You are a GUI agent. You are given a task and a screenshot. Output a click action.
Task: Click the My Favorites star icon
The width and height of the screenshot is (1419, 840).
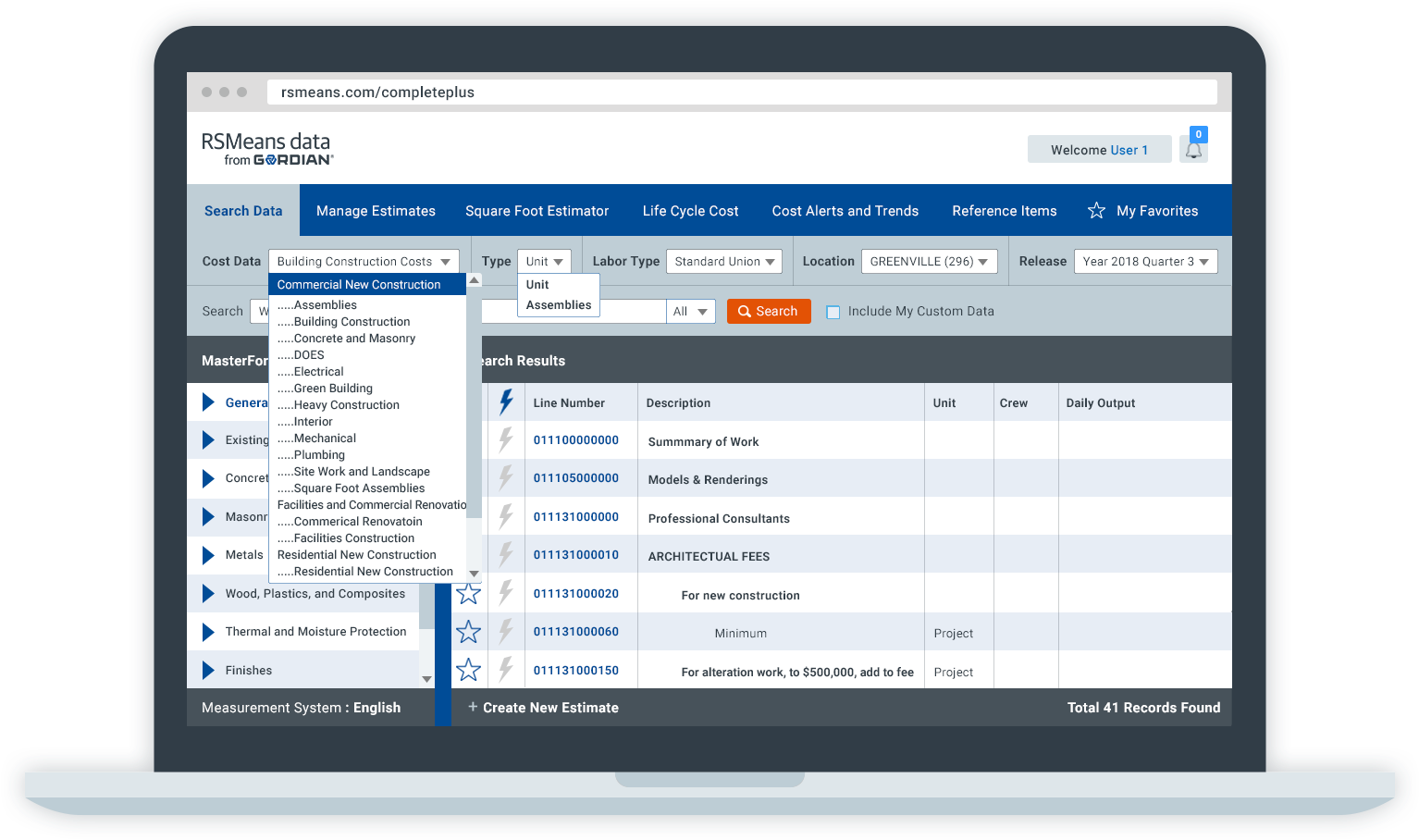[x=1096, y=211]
